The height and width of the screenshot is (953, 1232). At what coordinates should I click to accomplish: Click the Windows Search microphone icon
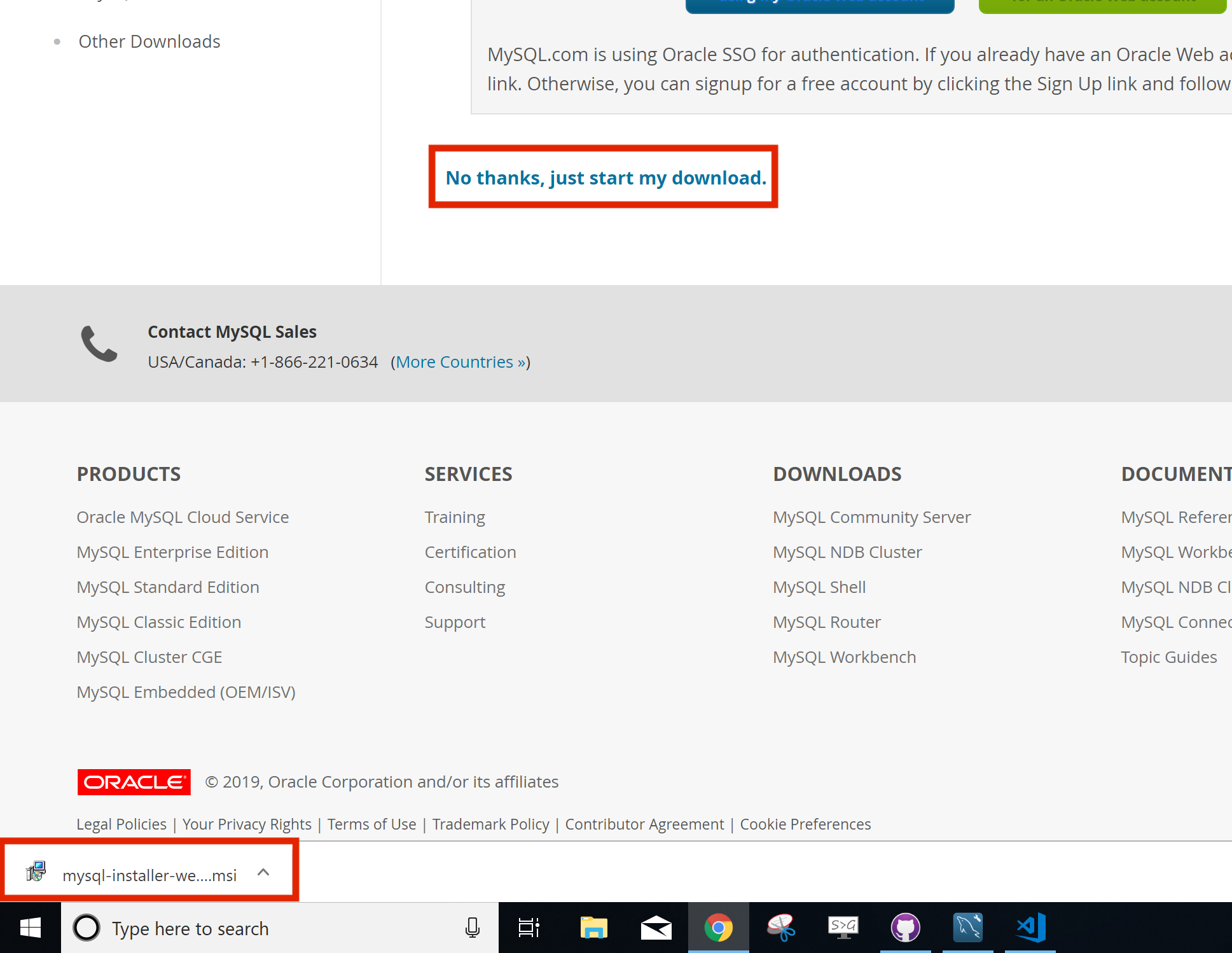(471, 928)
